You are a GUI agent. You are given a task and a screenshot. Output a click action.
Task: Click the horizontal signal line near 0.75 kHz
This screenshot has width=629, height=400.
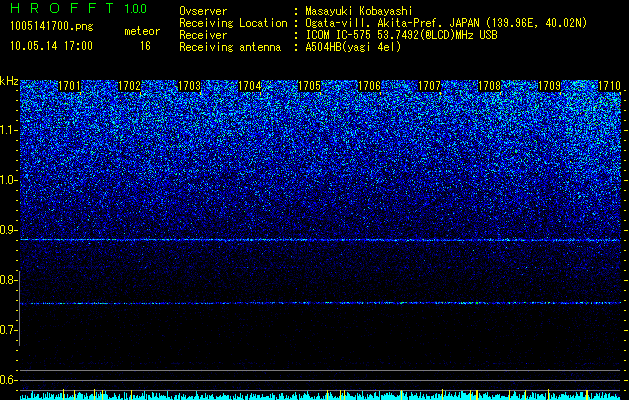click(x=320, y=303)
